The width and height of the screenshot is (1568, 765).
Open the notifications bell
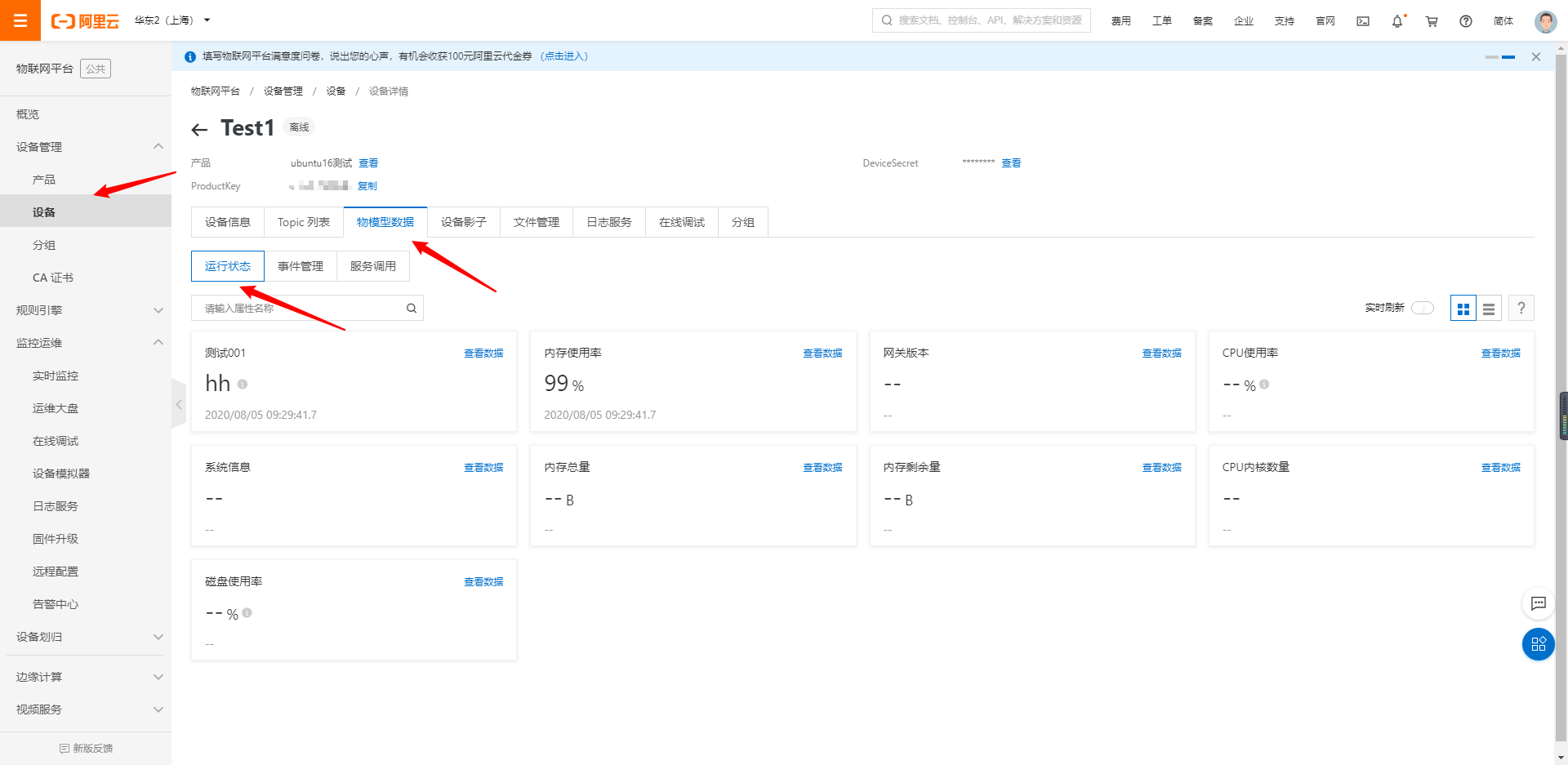[1397, 21]
